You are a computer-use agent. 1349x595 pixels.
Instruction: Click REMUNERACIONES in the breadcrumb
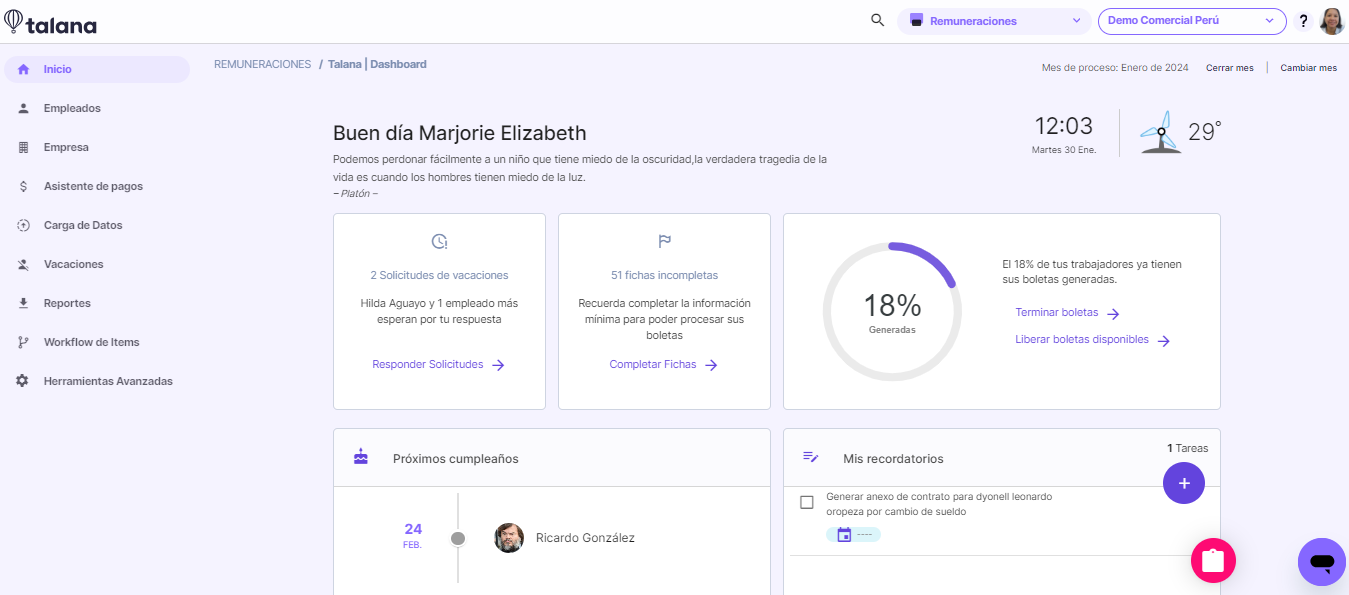[263, 64]
